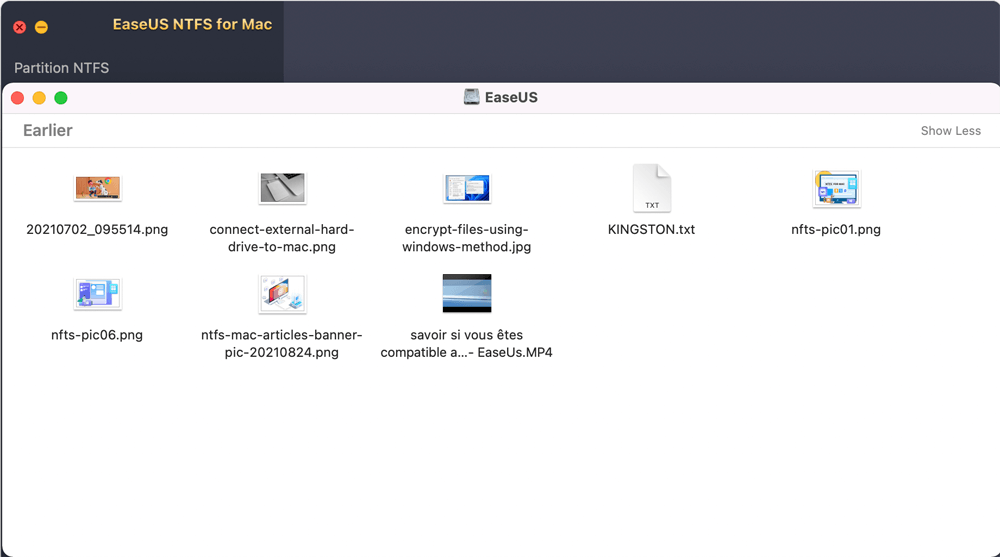Maximize the EaseUS Finder window with green button

[x=61, y=98]
